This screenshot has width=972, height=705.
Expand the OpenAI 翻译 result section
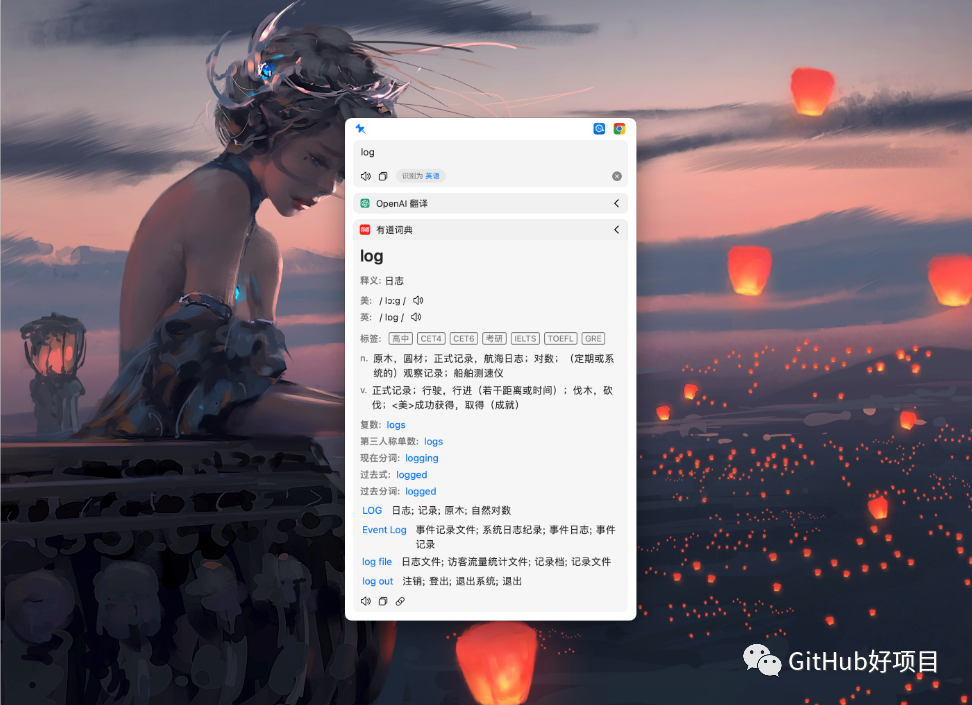coord(616,203)
